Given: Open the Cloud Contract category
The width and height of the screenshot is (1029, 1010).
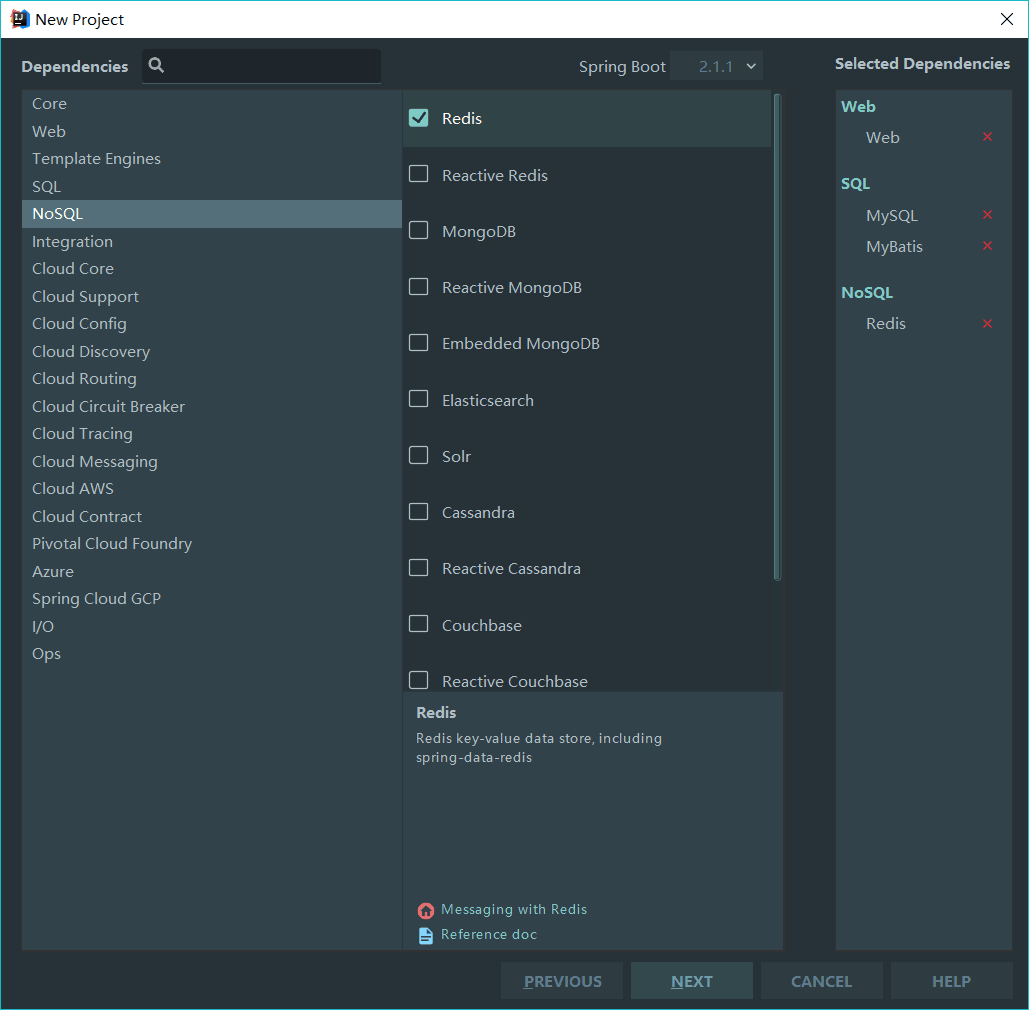Looking at the screenshot, I should click(x=211, y=516).
